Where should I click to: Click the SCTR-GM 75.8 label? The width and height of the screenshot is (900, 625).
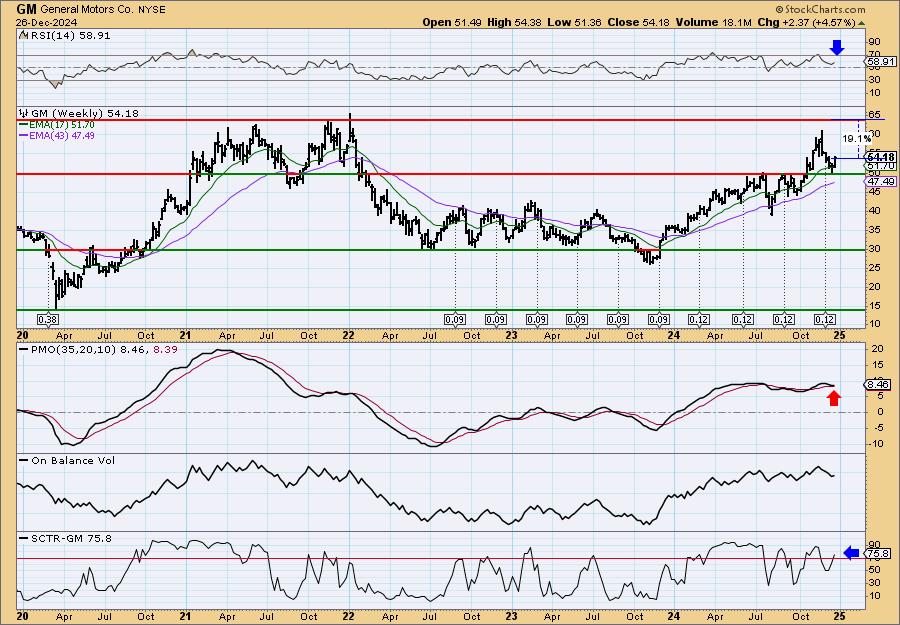pyautogui.click(x=70, y=538)
